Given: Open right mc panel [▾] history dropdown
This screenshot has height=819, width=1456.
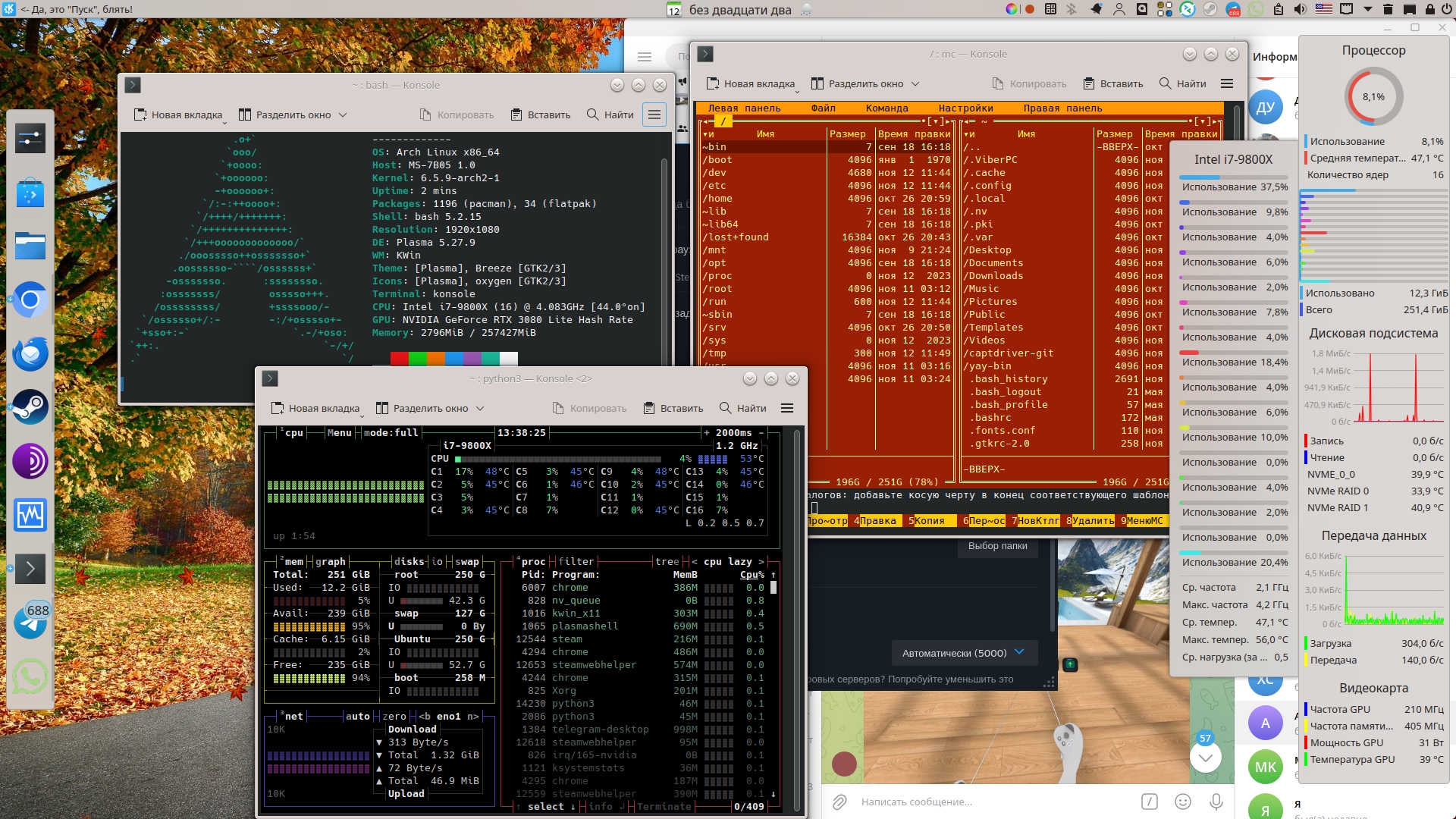Looking at the screenshot, I should 1202,121.
